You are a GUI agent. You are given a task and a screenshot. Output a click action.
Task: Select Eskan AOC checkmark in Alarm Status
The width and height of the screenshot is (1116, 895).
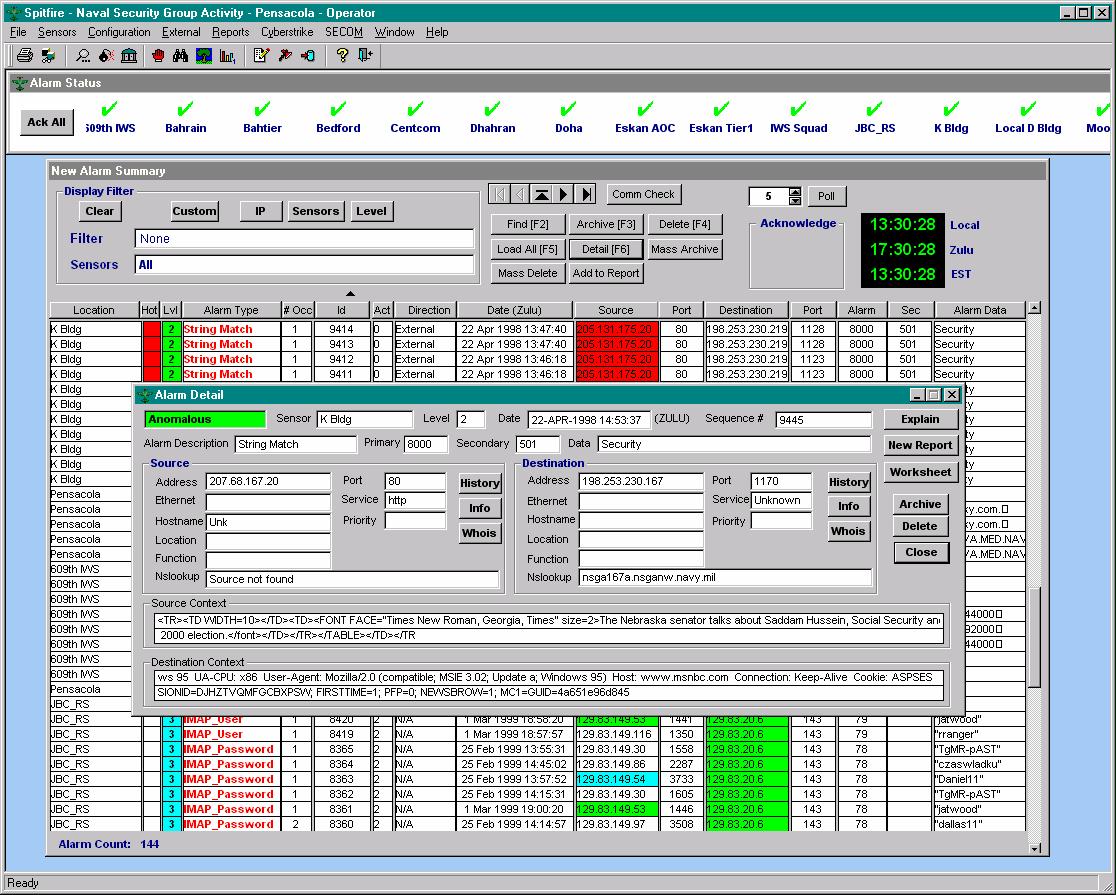pyautogui.click(x=645, y=109)
